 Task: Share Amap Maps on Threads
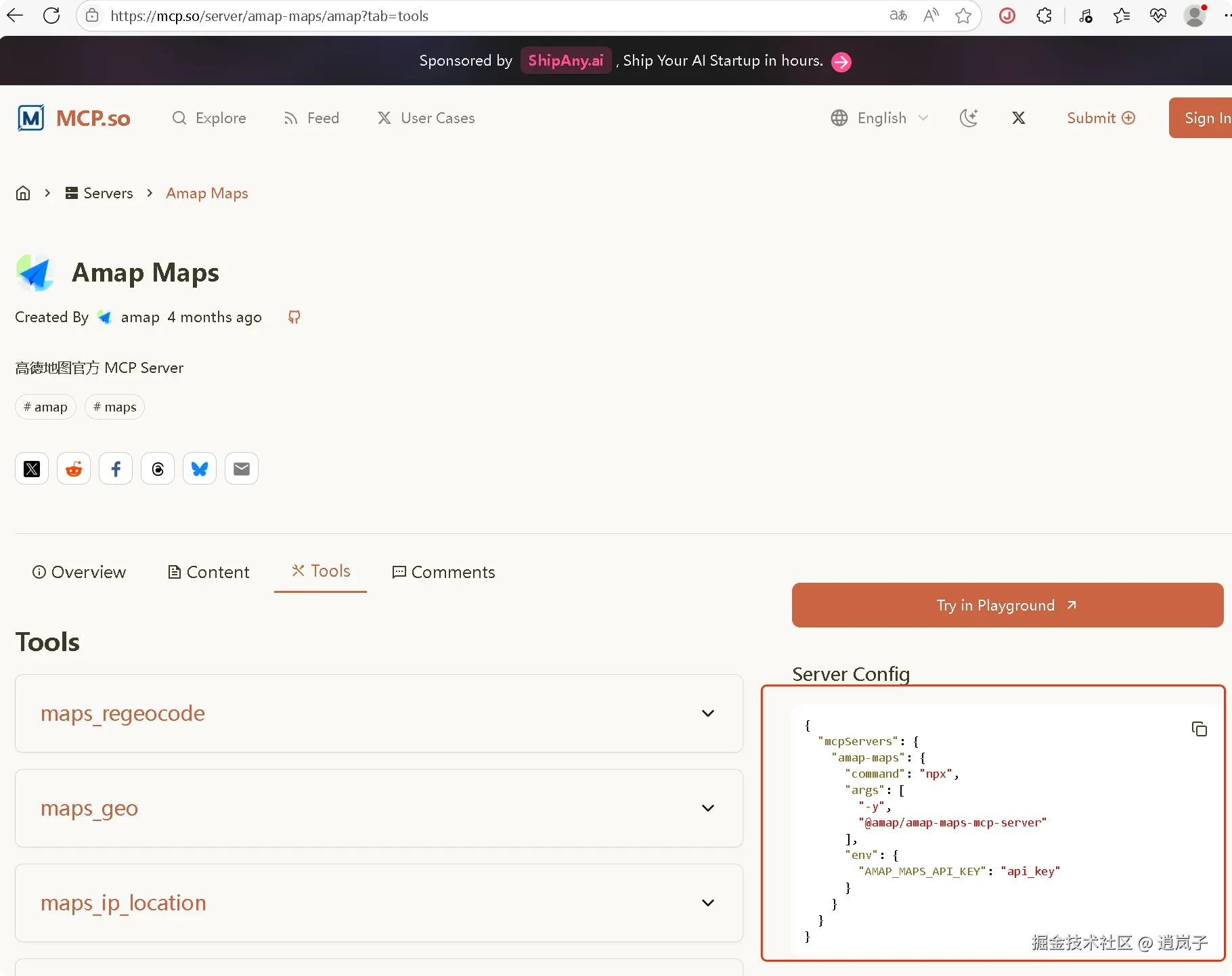pyautogui.click(x=158, y=468)
